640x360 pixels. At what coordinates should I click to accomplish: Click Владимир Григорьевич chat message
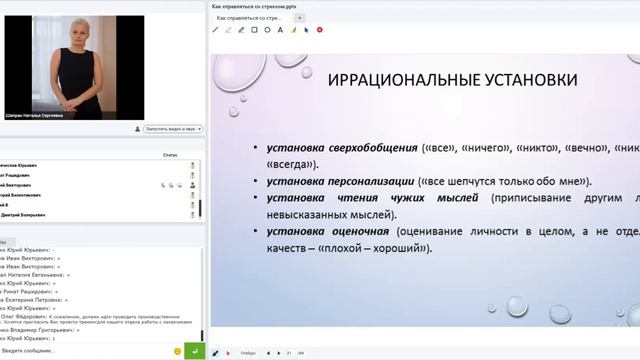(x=40, y=330)
